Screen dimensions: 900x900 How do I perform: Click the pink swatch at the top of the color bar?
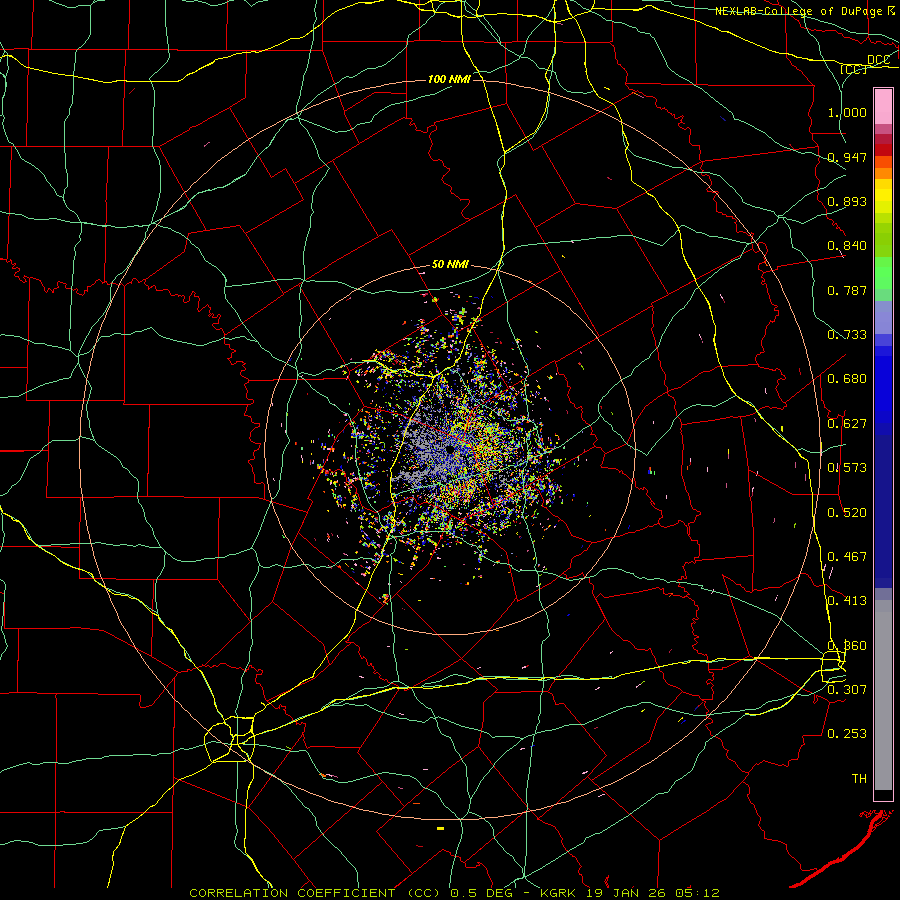(883, 106)
